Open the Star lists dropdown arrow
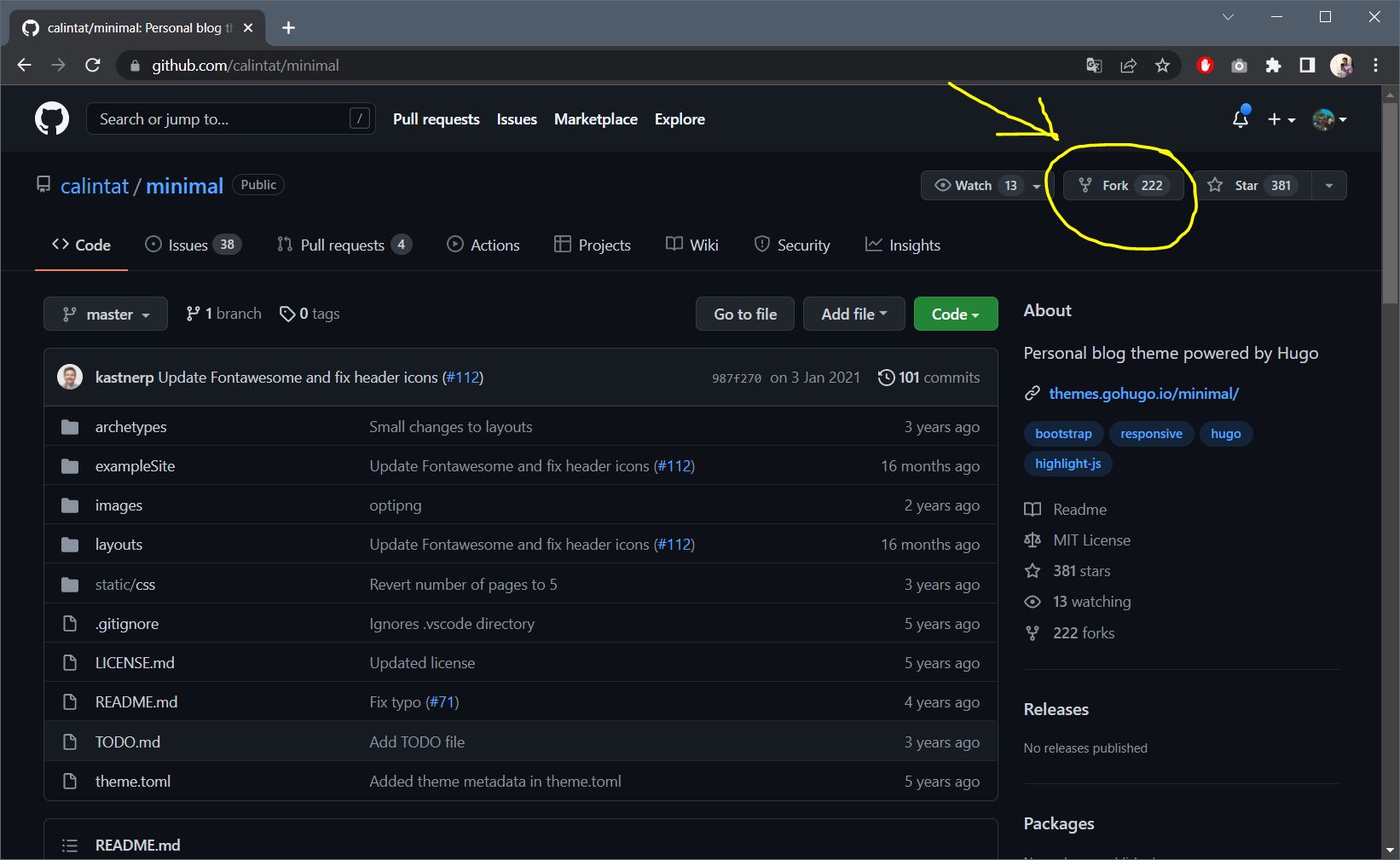Image resolution: width=1400 pixels, height=860 pixels. pyautogui.click(x=1328, y=186)
